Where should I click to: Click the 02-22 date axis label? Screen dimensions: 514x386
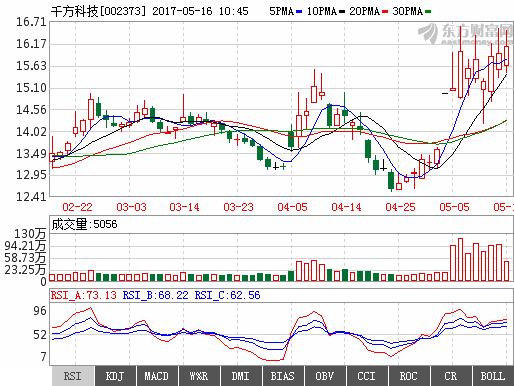77,207
